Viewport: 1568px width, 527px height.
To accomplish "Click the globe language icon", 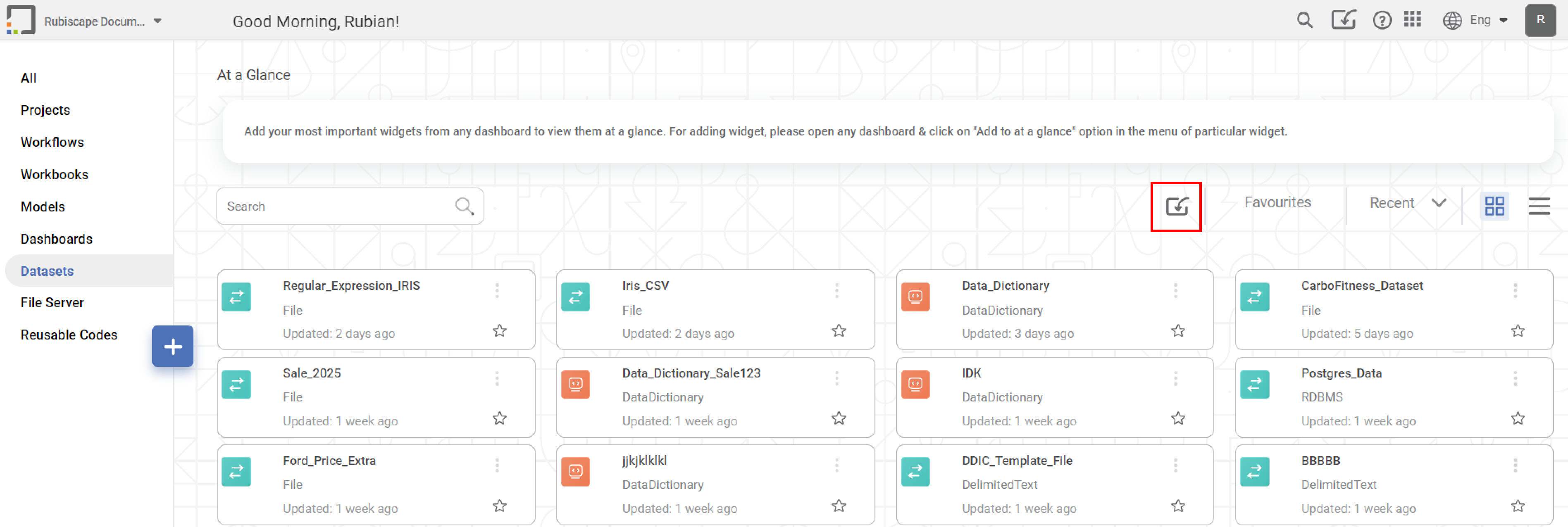I will [x=1452, y=20].
